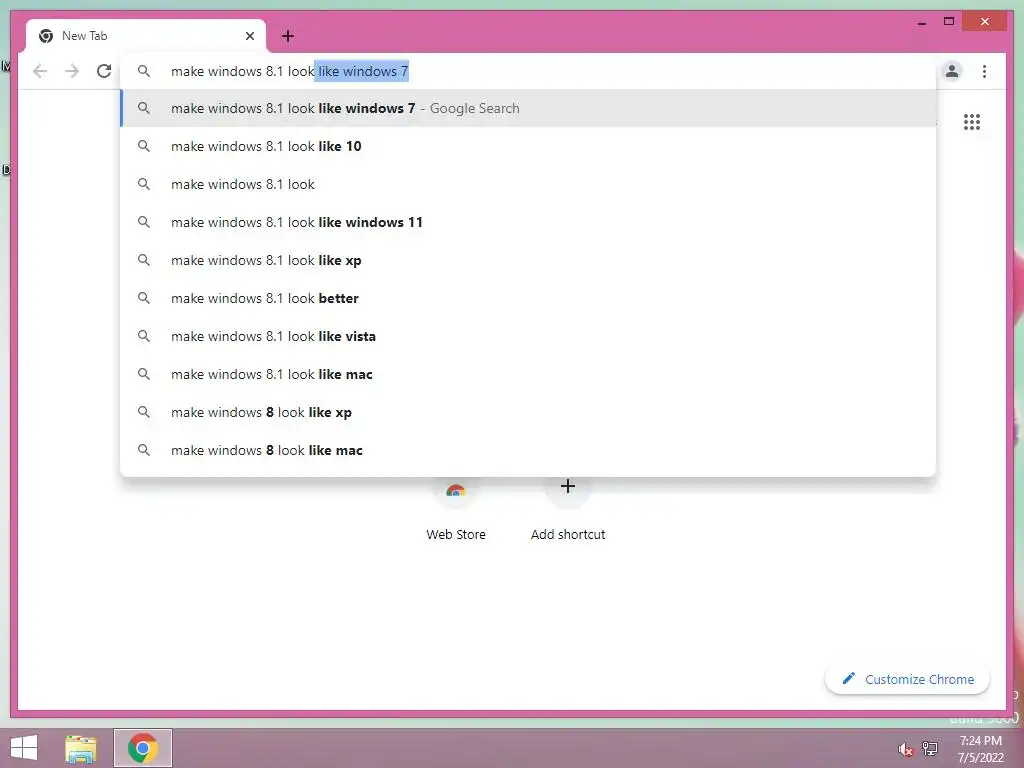Choose suggestion 'look like vista'

(528, 336)
